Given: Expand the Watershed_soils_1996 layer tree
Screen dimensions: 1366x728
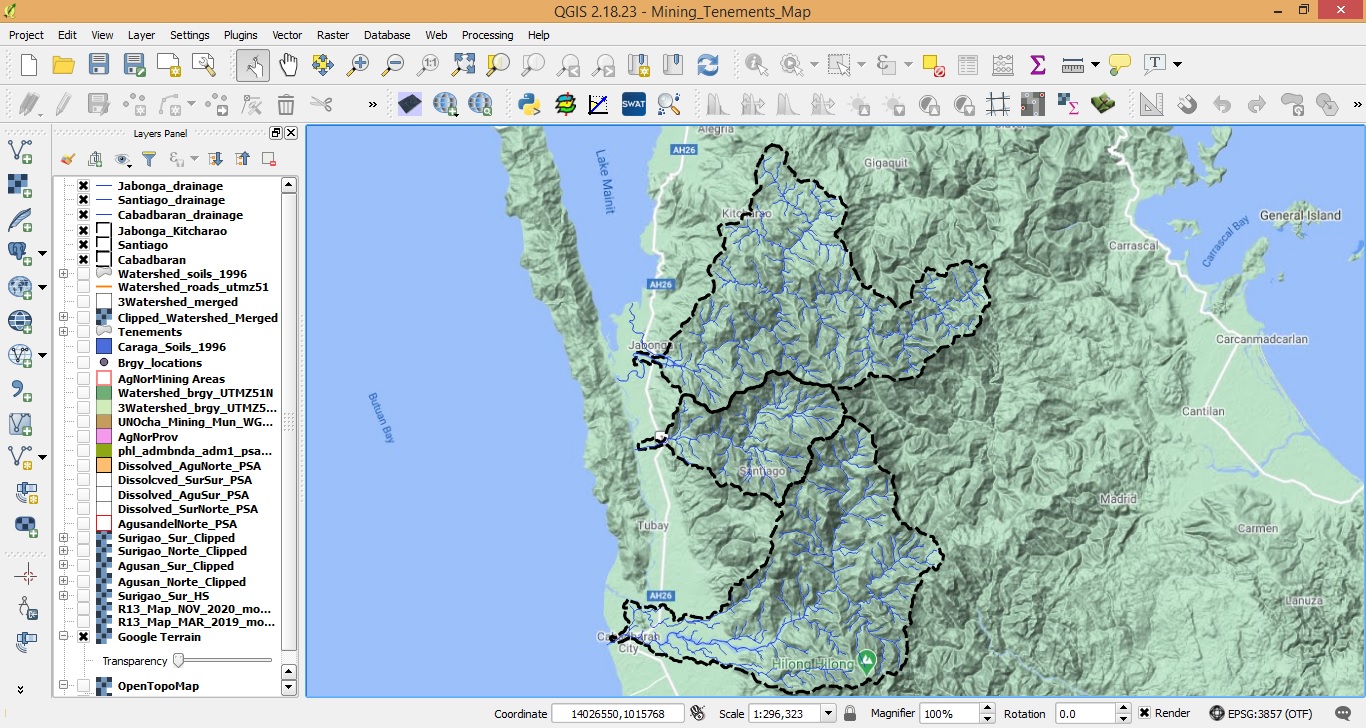Looking at the screenshot, I should pos(64,274).
